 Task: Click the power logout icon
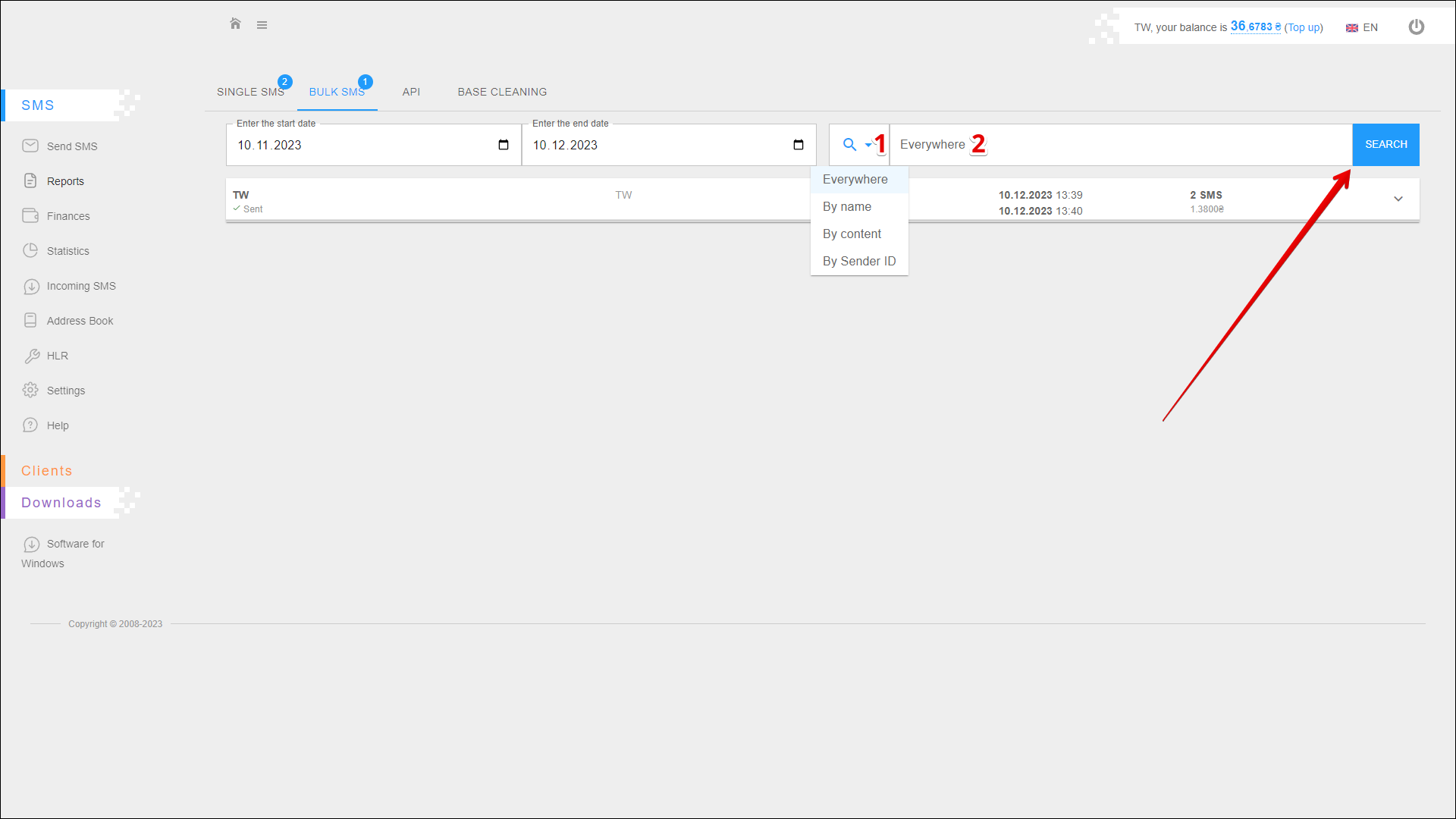click(1416, 27)
